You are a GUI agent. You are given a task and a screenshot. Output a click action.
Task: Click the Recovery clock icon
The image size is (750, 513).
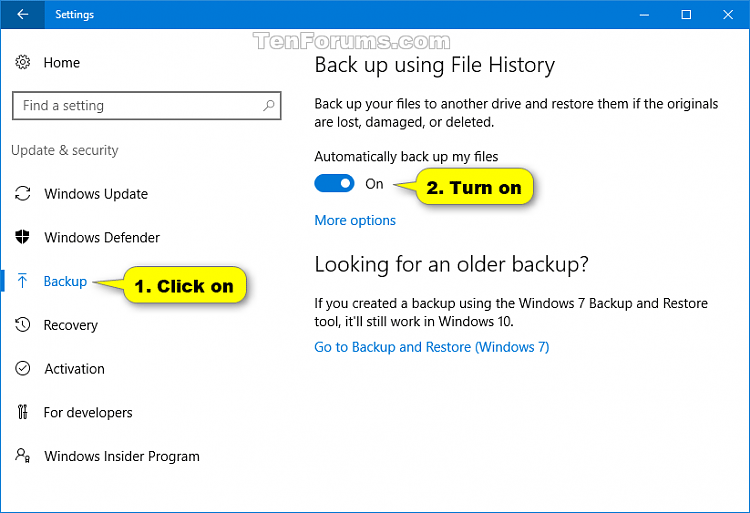[22, 325]
